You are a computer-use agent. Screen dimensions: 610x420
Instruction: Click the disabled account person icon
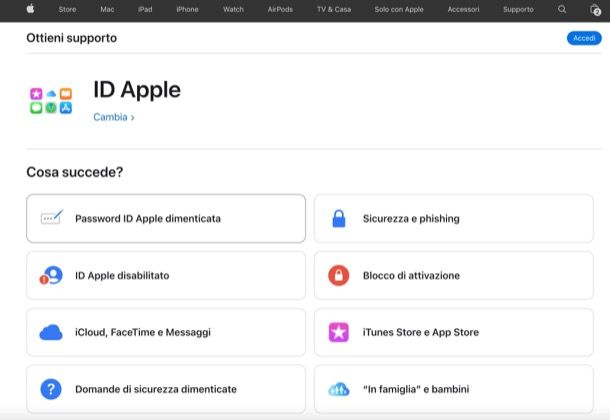(51, 275)
